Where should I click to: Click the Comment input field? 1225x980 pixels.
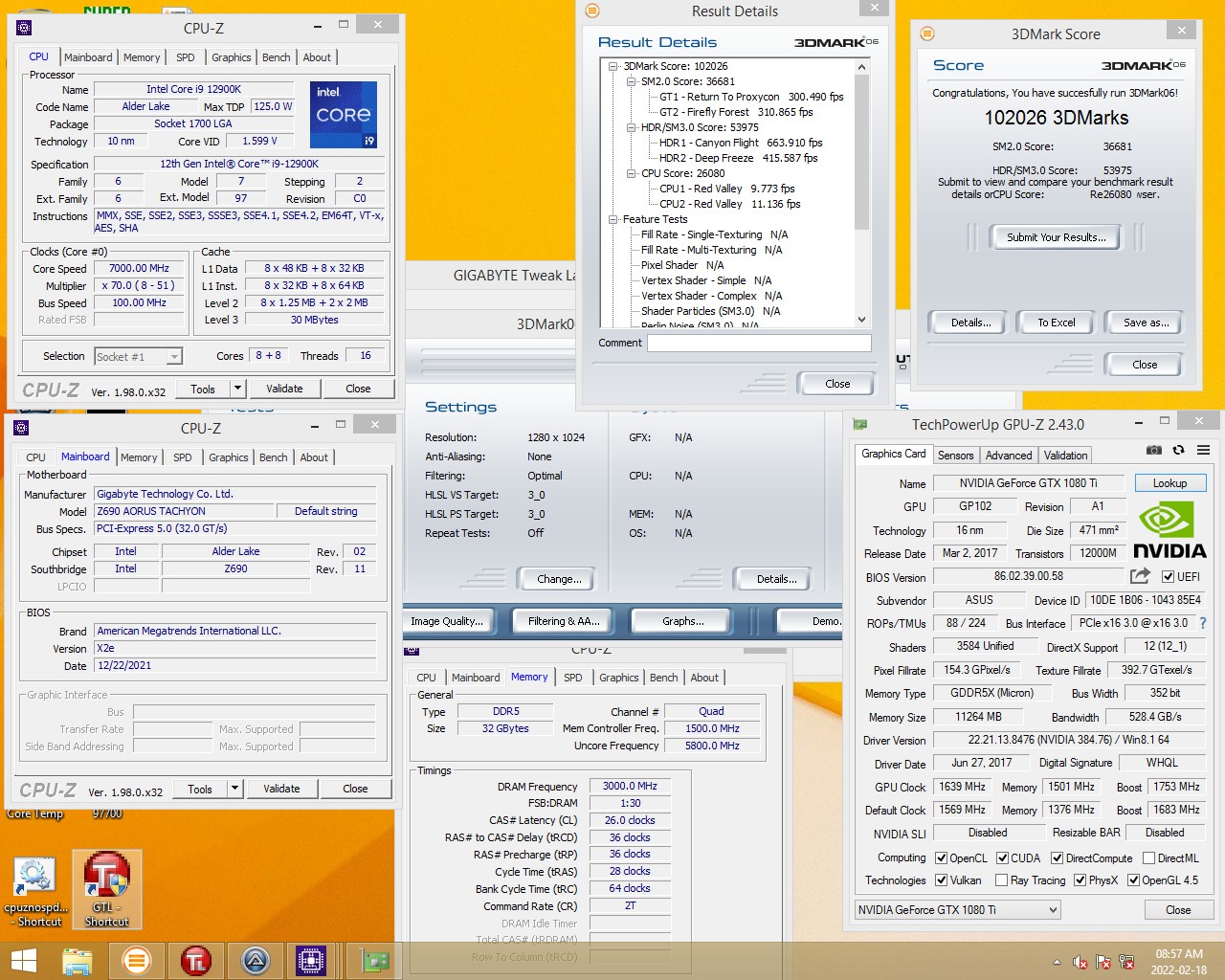point(759,343)
